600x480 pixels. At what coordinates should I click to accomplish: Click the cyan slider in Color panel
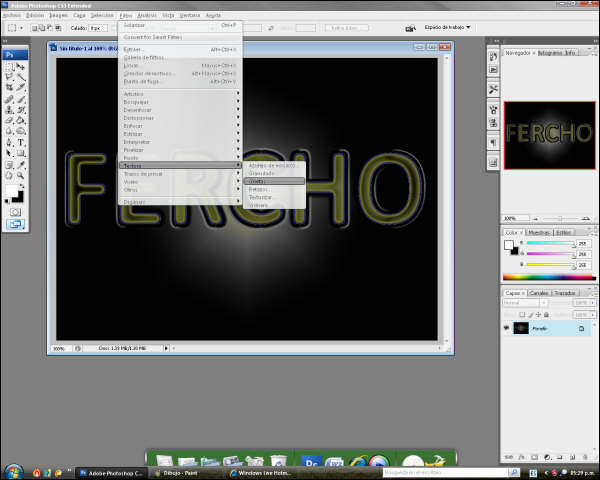[x=550, y=243]
